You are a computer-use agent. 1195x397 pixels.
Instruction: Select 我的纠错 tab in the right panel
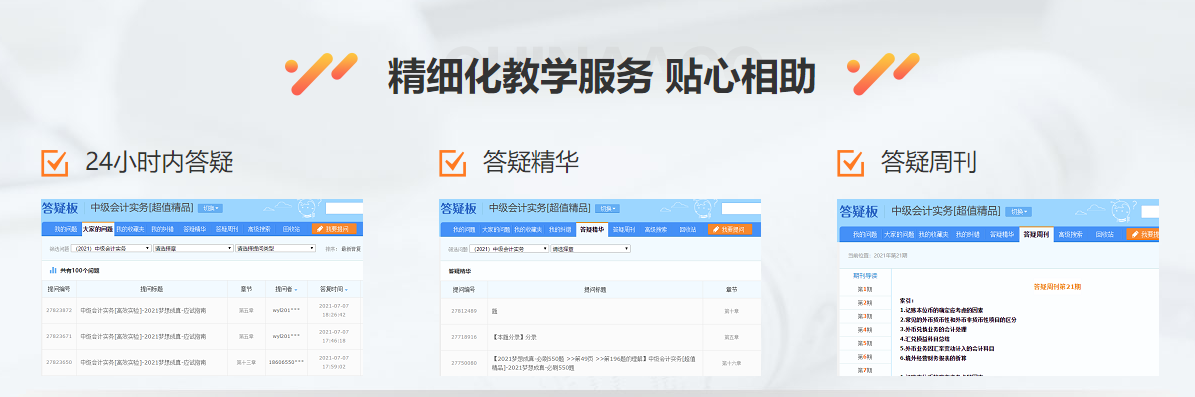click(968, 234)
